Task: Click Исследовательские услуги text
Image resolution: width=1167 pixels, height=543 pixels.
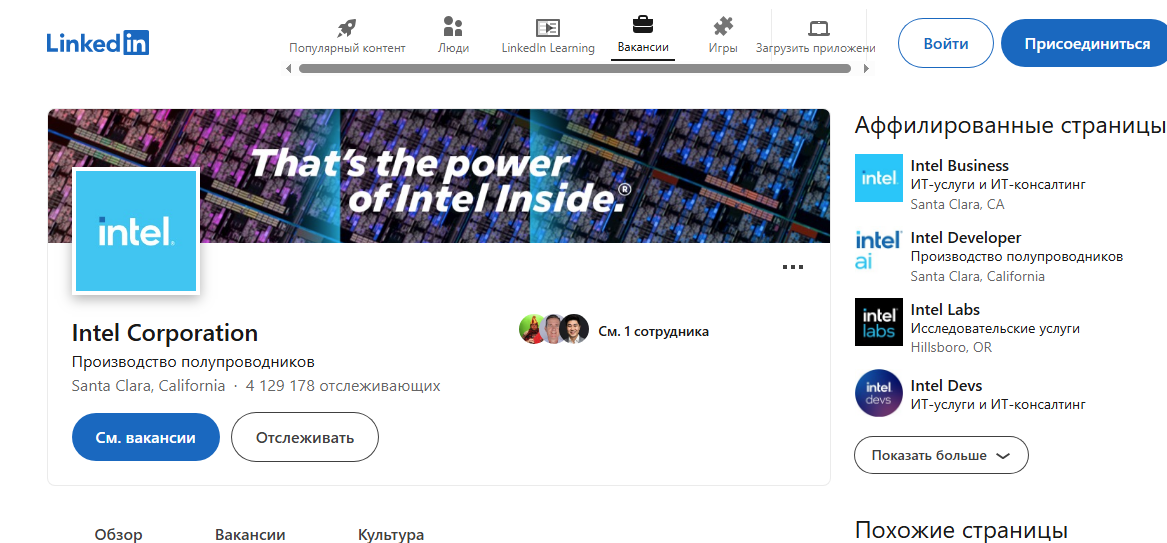Action: [x=995, y=329]
